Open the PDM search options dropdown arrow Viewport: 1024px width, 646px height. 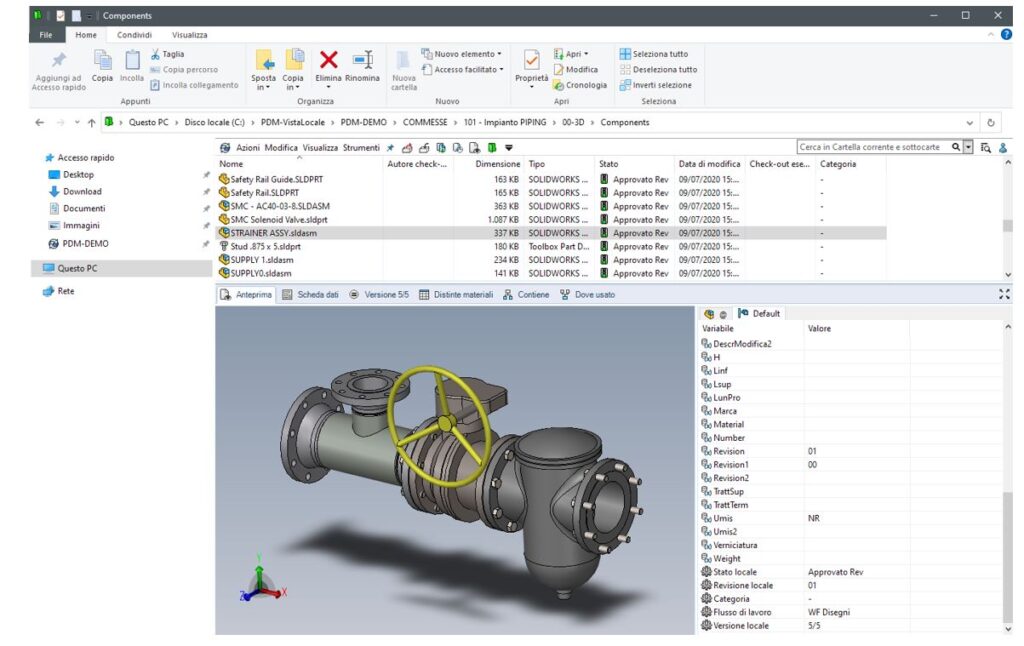968,147
